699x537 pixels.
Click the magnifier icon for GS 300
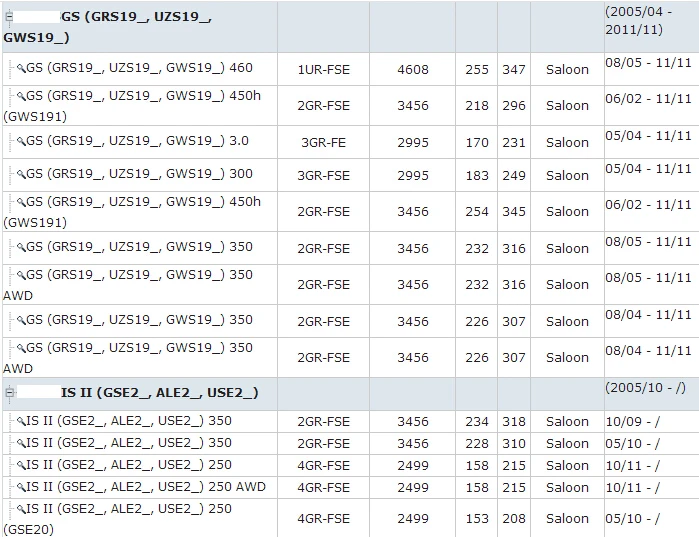click(x=21, y=174)
